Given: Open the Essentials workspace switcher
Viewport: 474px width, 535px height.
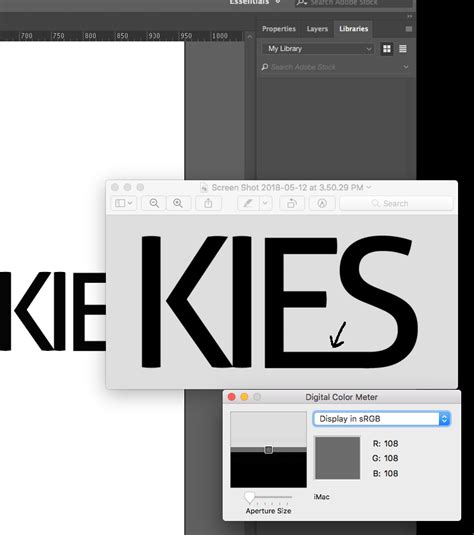Looking at the screenshot, I should coord(254,2).
